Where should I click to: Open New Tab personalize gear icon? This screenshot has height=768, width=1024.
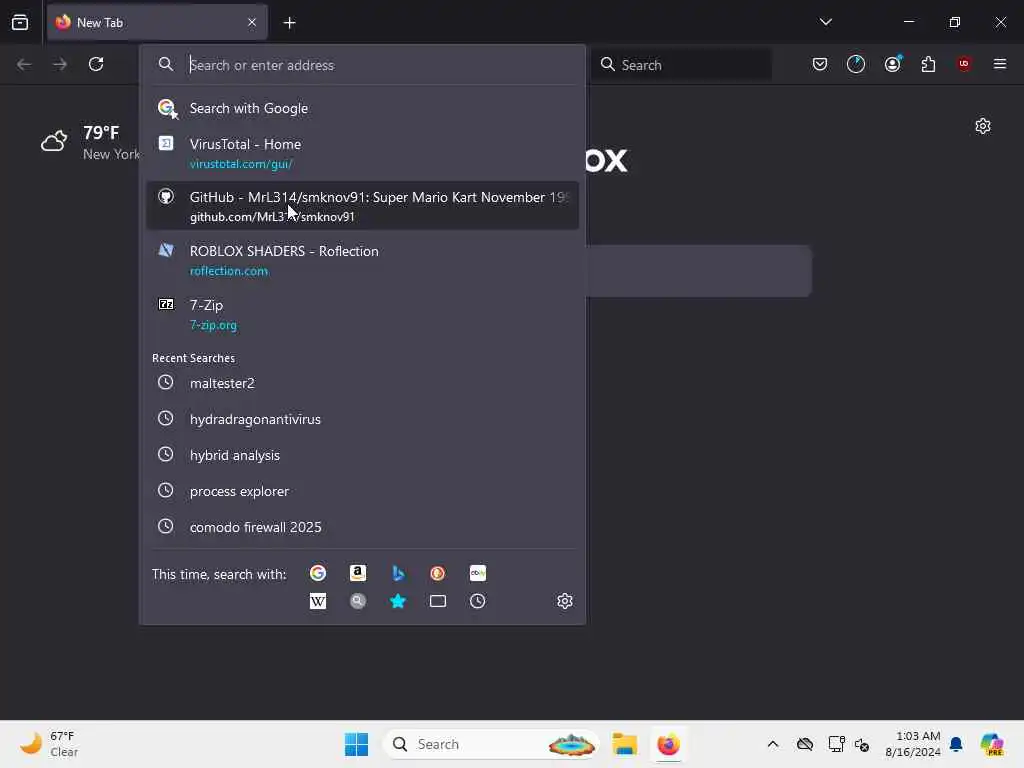tap(983, 126)
